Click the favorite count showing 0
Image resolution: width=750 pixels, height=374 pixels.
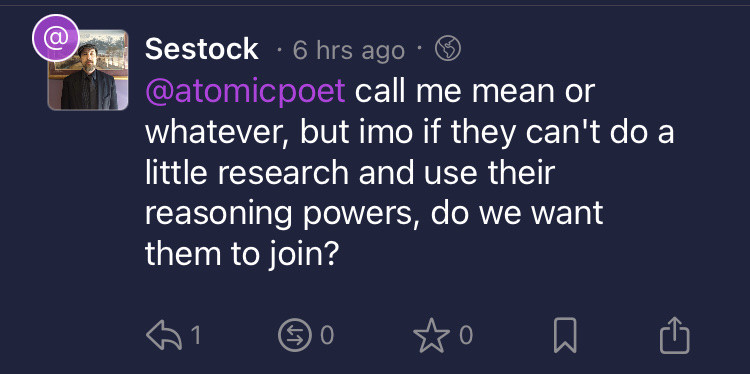point(466,335)
